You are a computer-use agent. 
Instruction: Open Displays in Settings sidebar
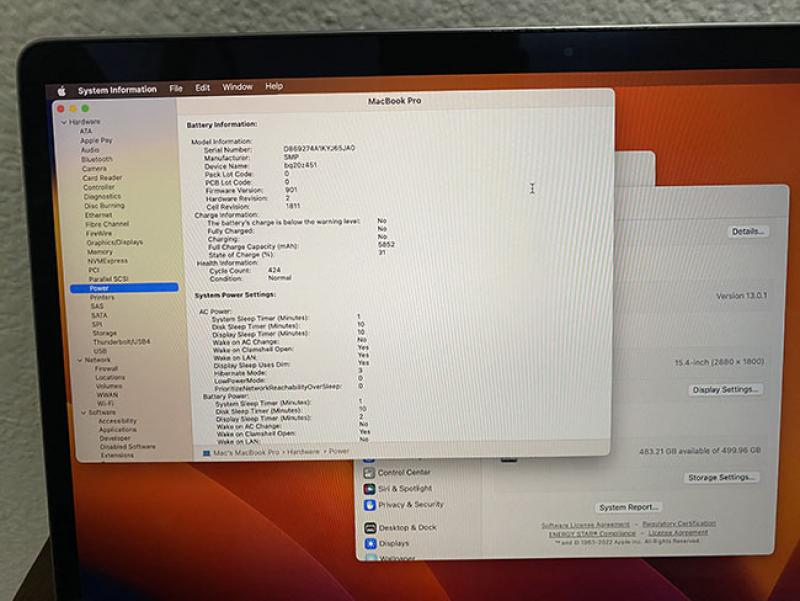pos(387,543)
